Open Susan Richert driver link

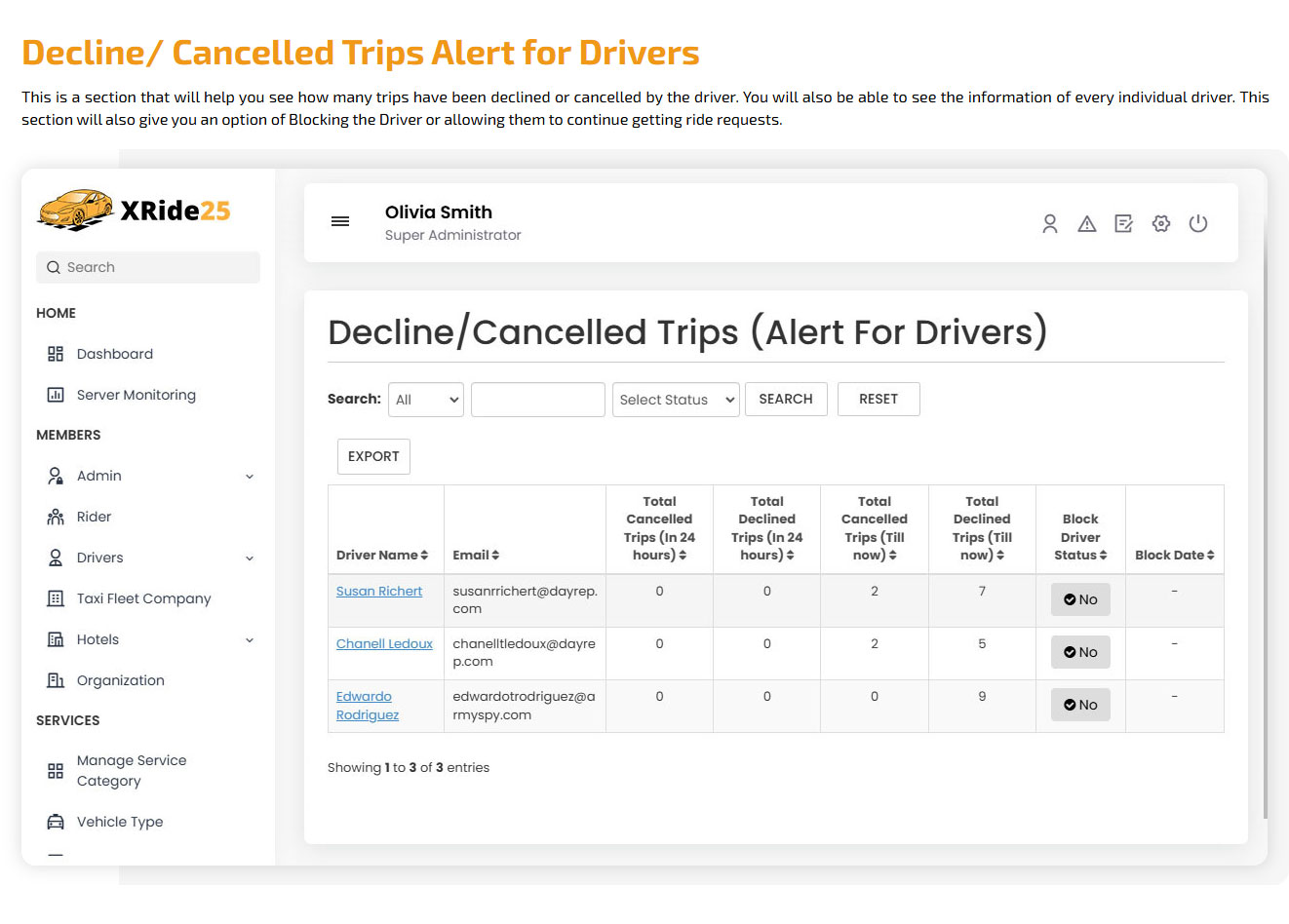tap(379, 591)
